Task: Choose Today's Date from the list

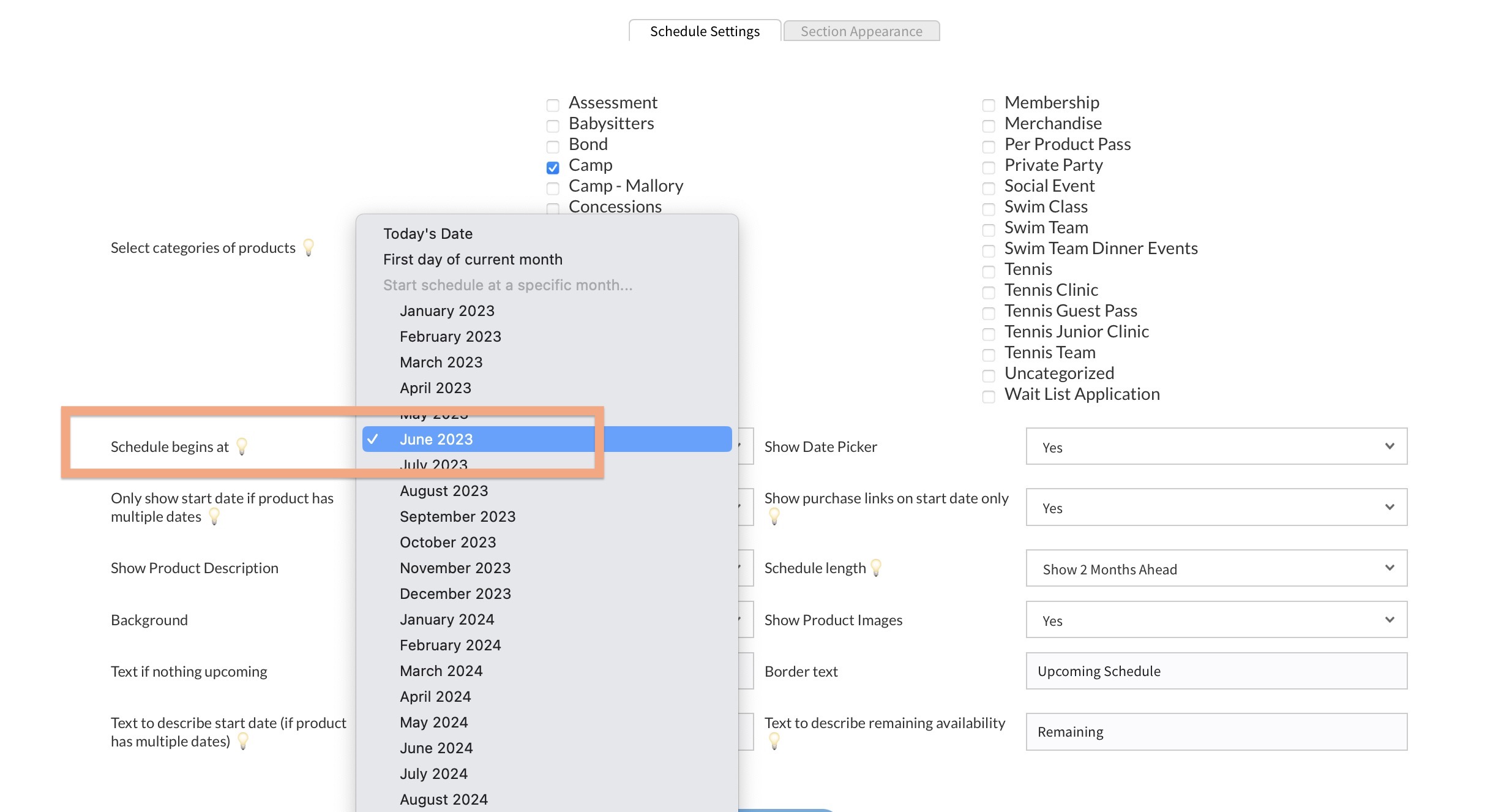Action: [428, 233]
